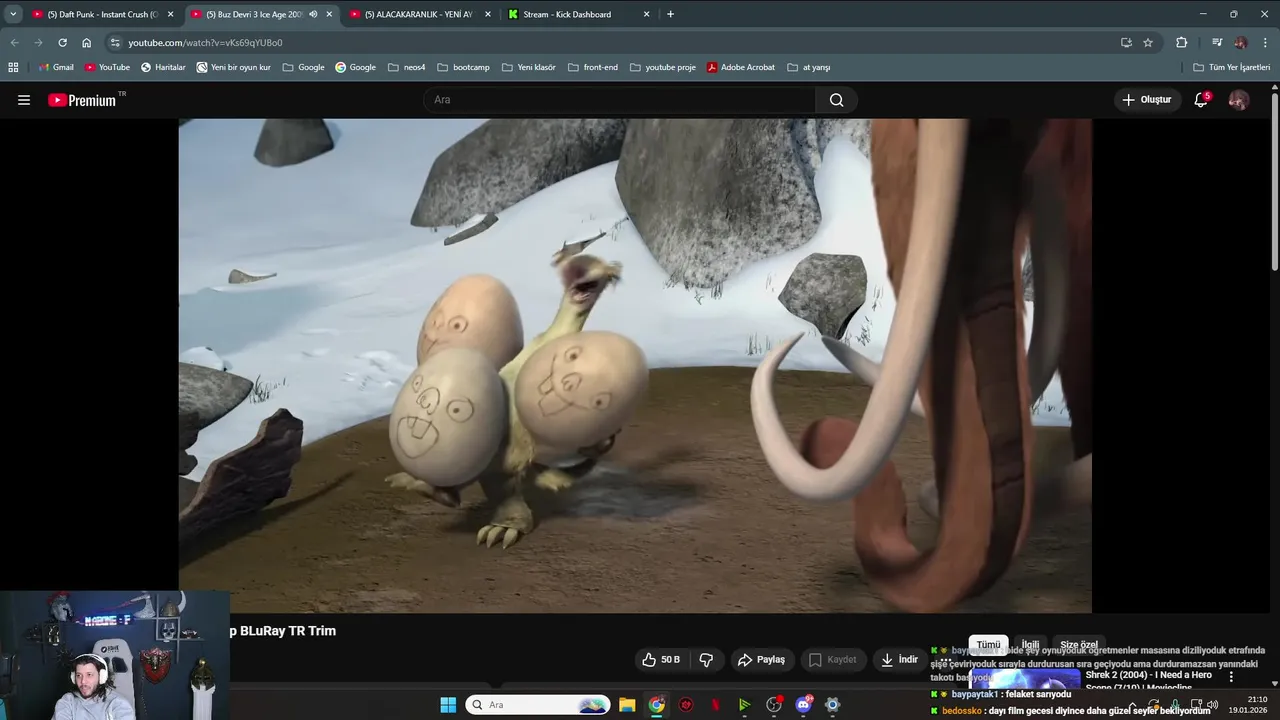Image resolution: width=1280 pixels, height=720 pixels.
Task: Go back in browser history
Action: pyautogui.click(x=14, y=42)
